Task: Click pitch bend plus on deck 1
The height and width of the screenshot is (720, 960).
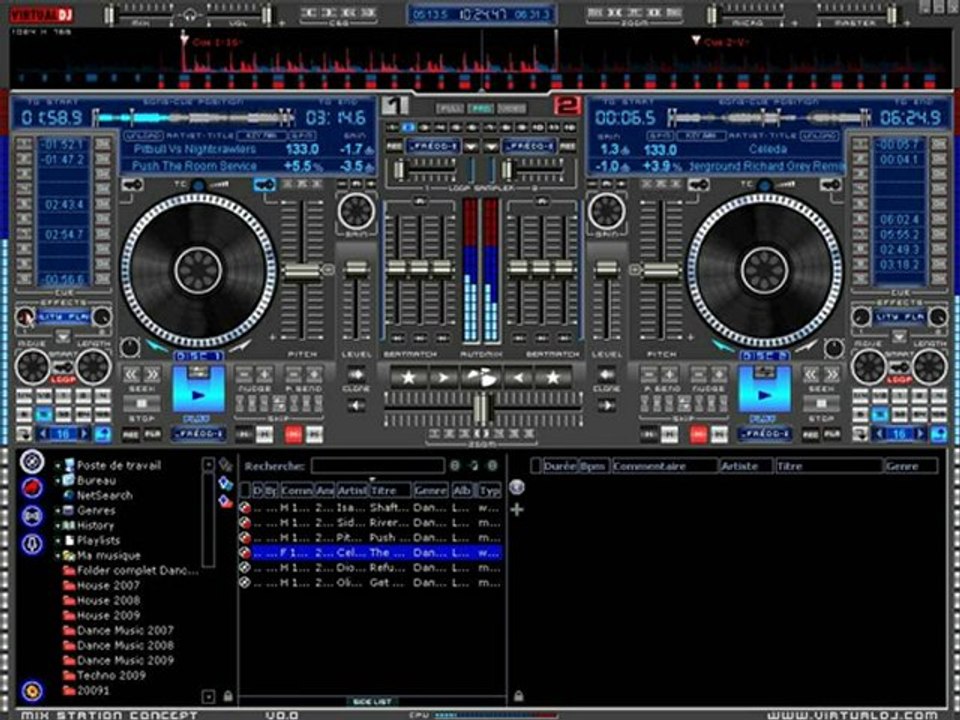Action: click(314, 373)
